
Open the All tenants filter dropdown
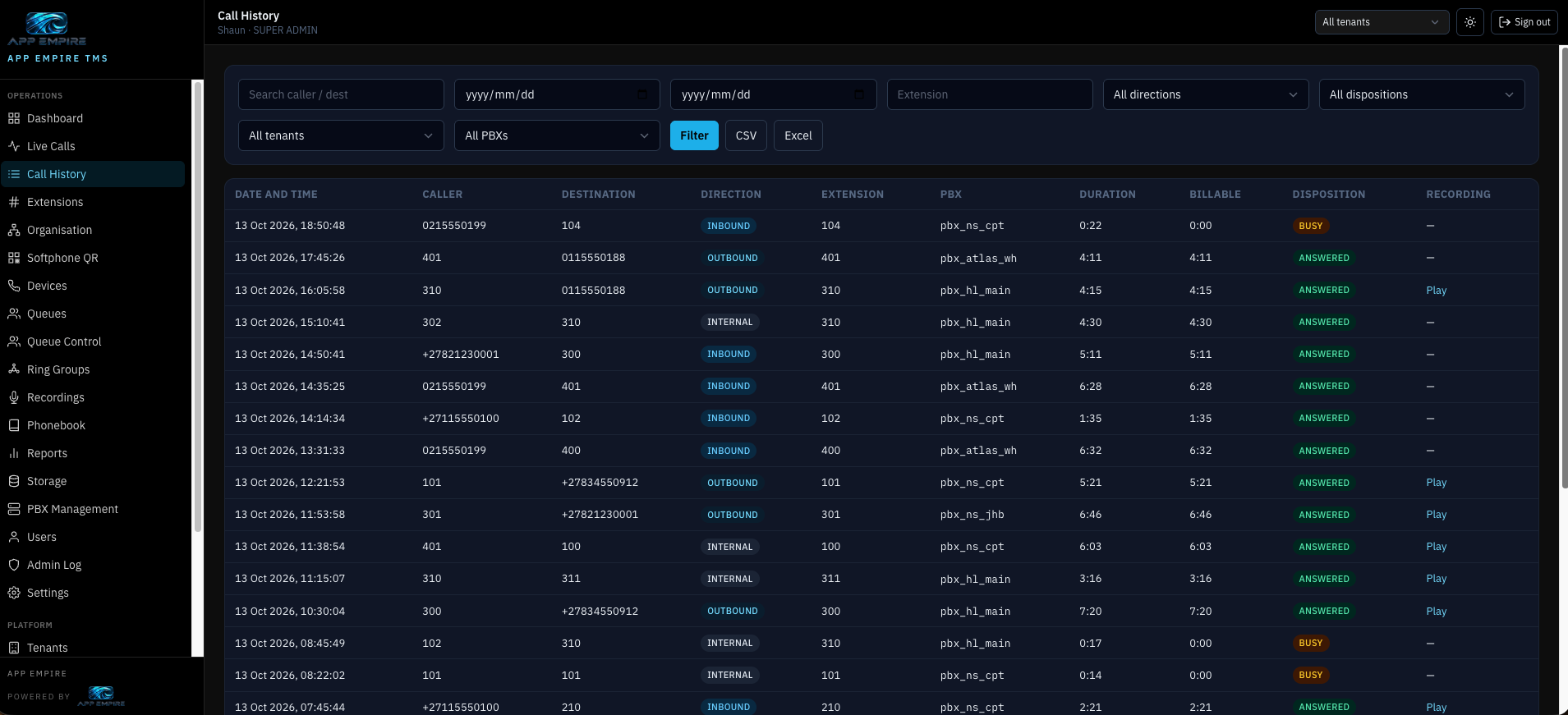[341, 135]
